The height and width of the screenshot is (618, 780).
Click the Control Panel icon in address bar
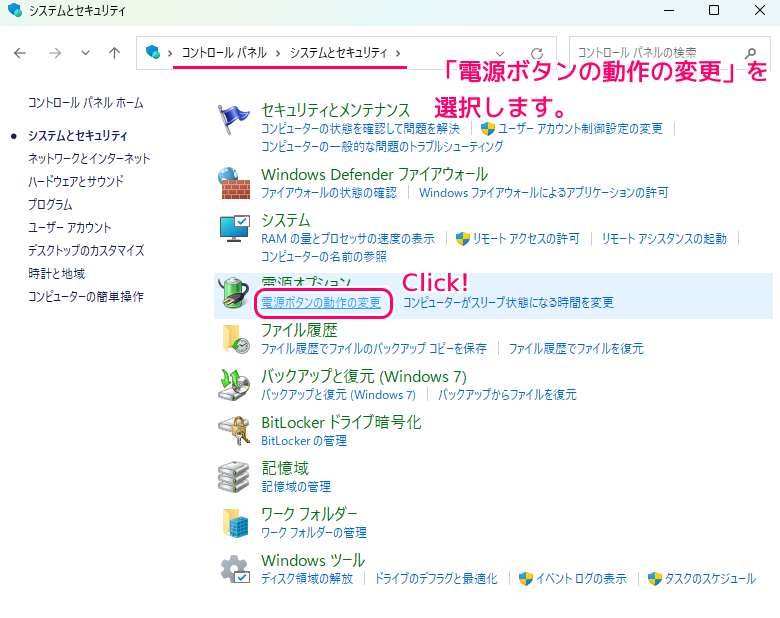[x=153, y=52]
